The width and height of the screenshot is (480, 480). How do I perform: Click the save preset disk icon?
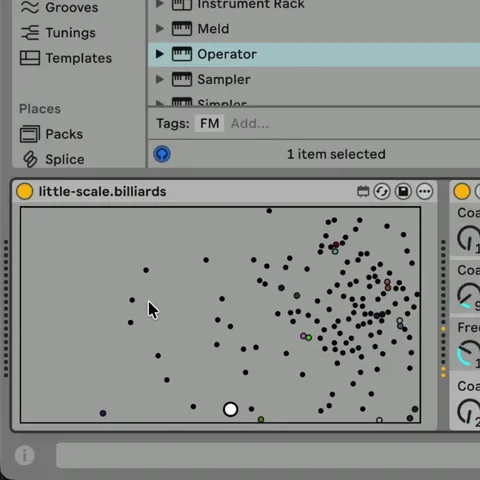[x=403, y=192]
